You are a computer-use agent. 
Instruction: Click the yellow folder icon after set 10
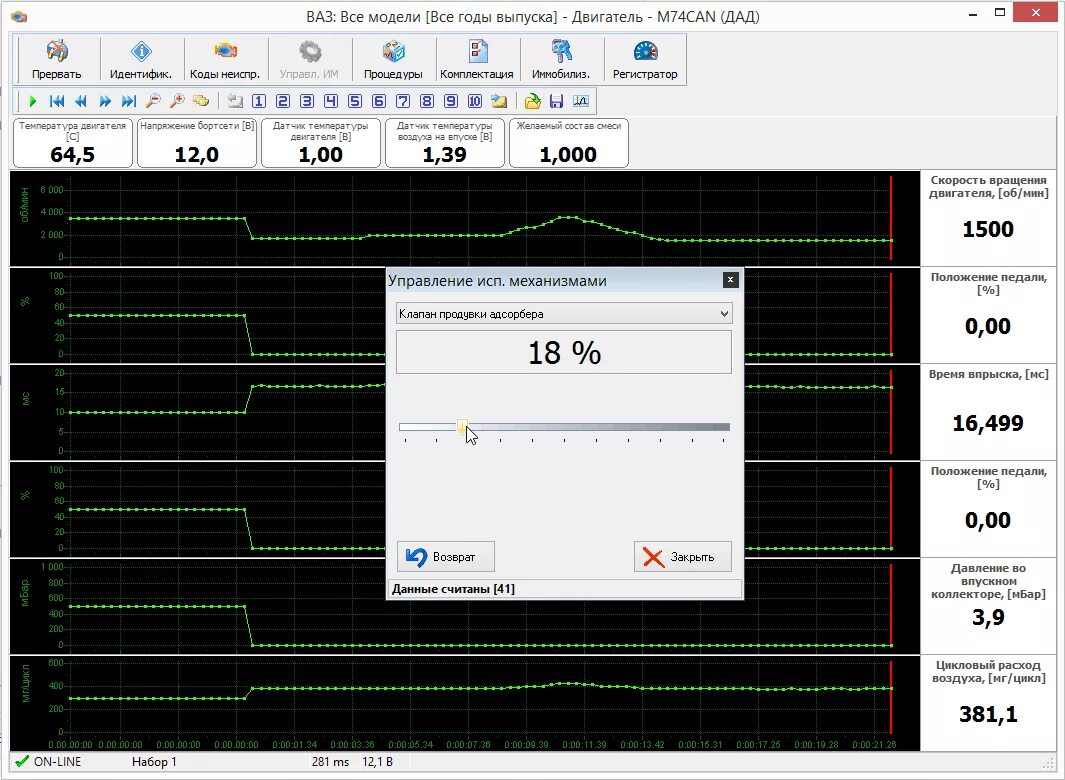tap(499, 101)
